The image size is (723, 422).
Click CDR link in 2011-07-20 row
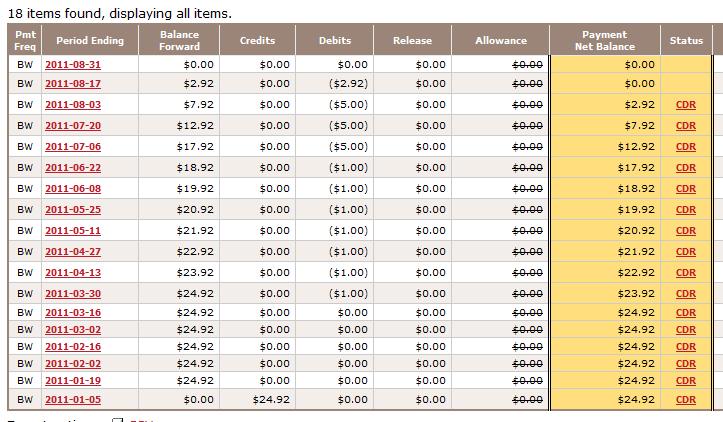[685, 126]
